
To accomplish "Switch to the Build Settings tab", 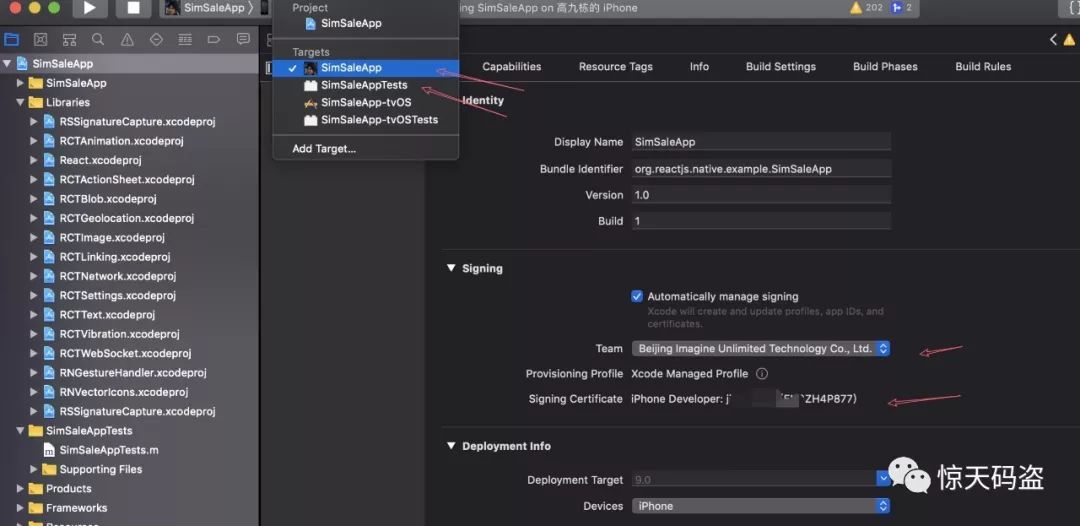I will tap(781, 67).
